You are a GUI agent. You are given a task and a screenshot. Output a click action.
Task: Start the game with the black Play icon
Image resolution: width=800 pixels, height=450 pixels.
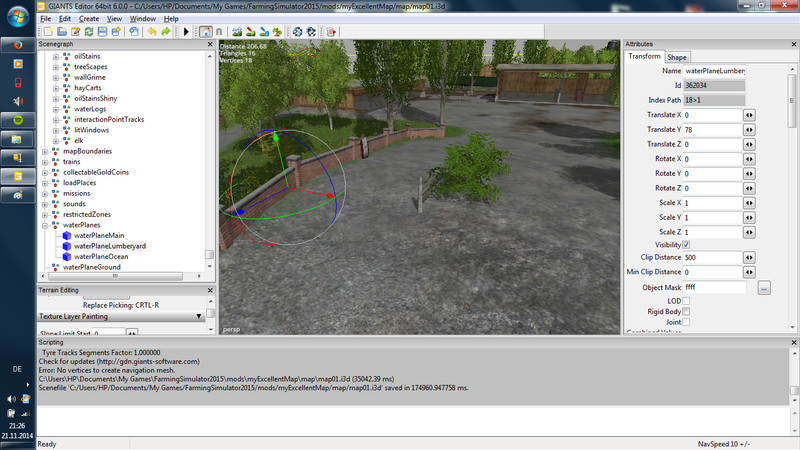click(186, 32)
